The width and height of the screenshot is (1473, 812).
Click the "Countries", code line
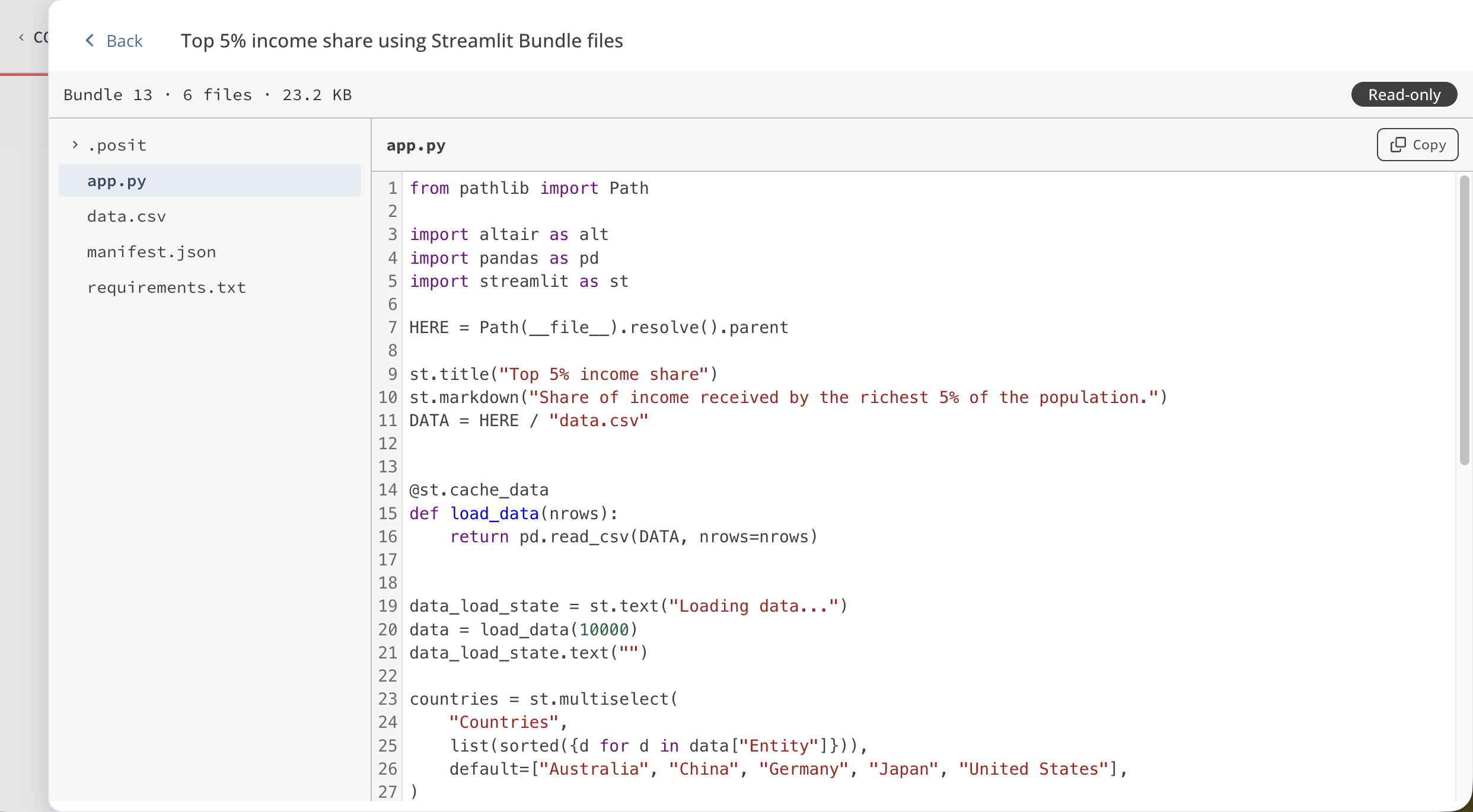pyautogui.click(x=509, y=723)
